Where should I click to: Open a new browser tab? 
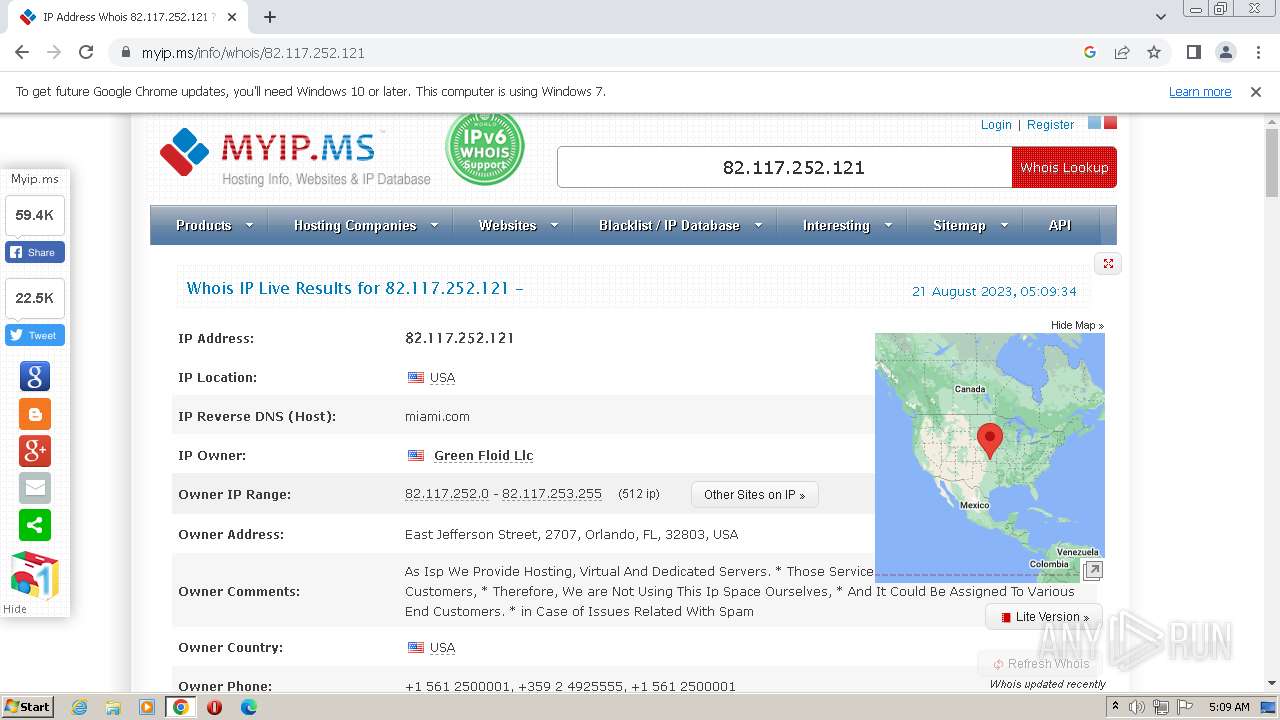pos(270,17)
